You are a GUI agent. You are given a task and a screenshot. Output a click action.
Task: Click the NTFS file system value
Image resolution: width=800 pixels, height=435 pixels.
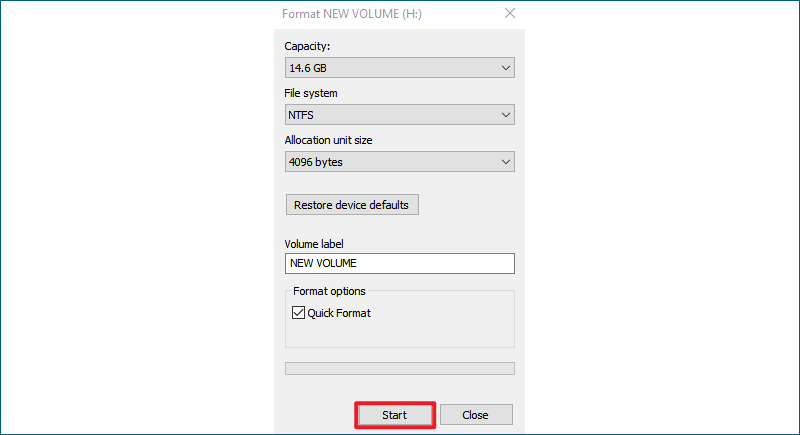pos(301,115)
